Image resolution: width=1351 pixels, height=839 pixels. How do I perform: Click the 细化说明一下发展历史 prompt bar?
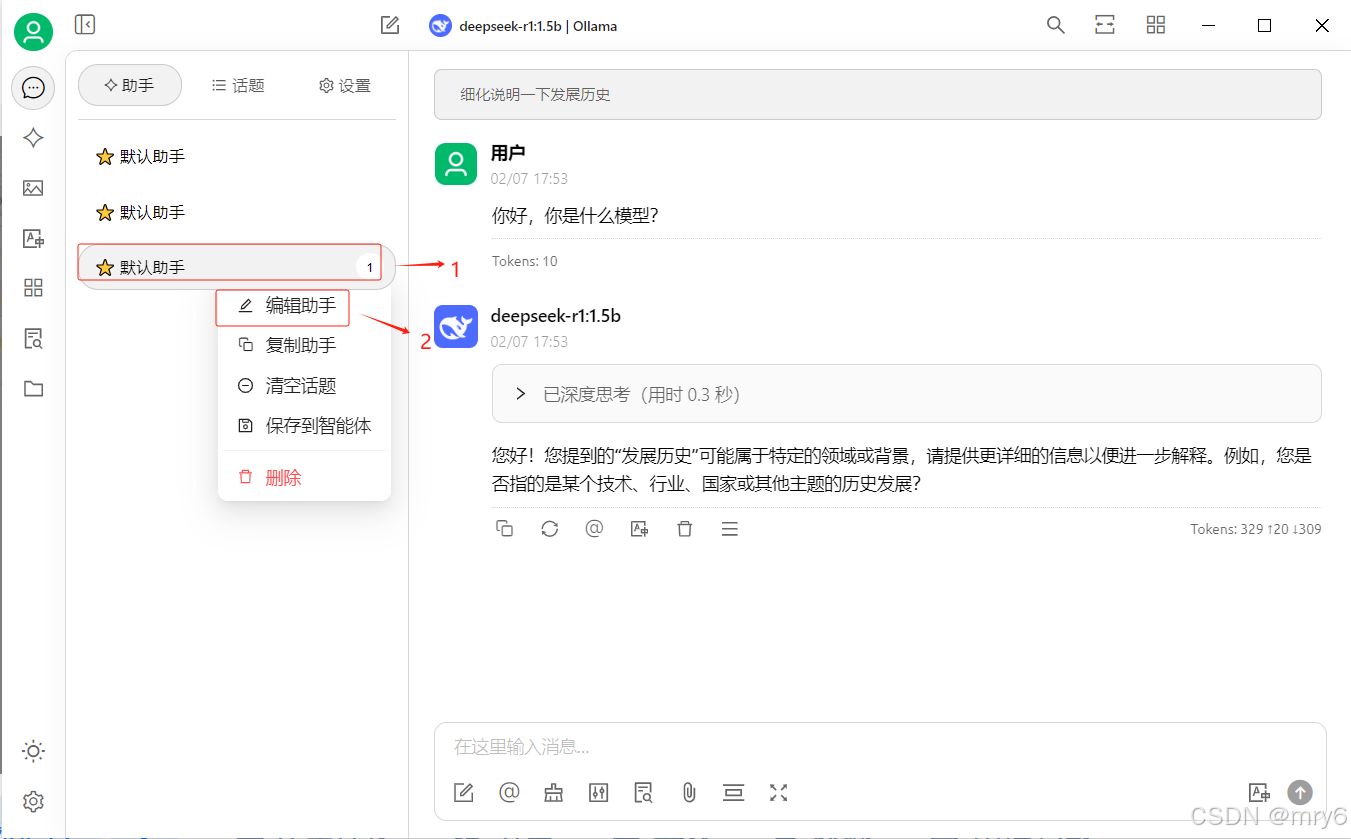tap(878, 95)
